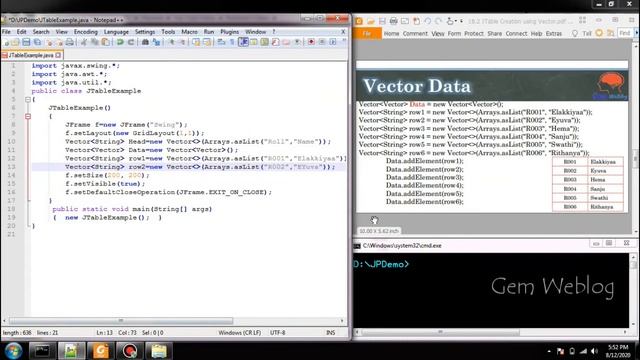This screenshot has width=640, height=360.
Task: Open the Language menu
Action: coord(116,32)
